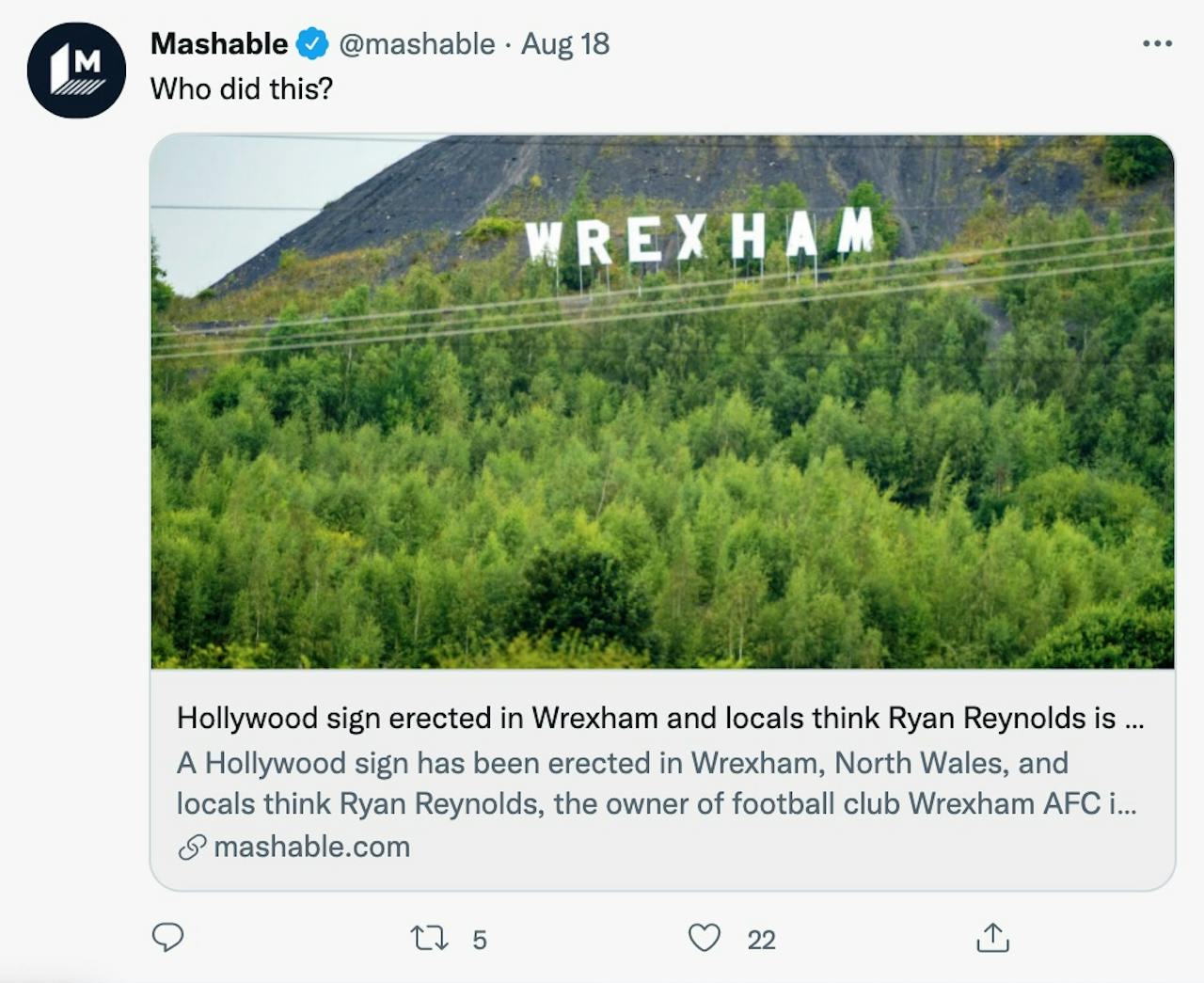Share the tweet via upload arrow icon
Viewport: 1204px width, 983px height.
click(993, 937)
